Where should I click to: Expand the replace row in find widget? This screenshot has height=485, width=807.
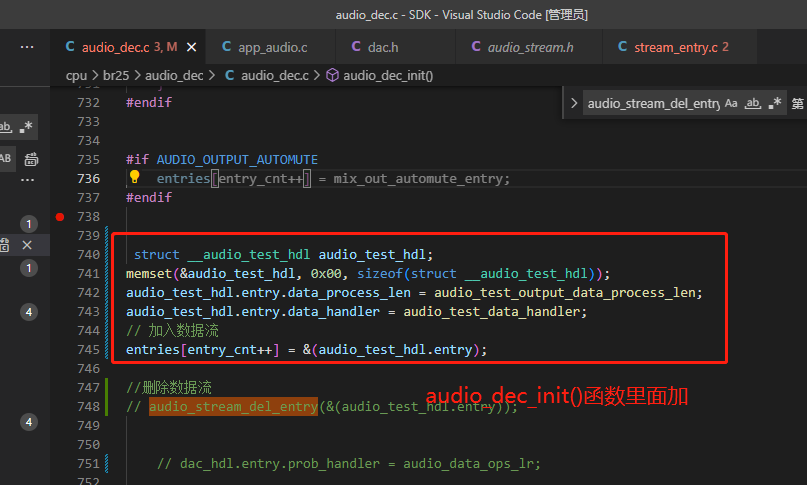574,103
